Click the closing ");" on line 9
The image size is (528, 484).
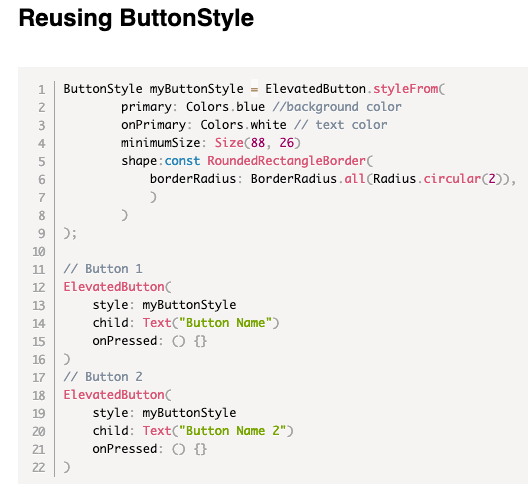[x=70, y=233]
